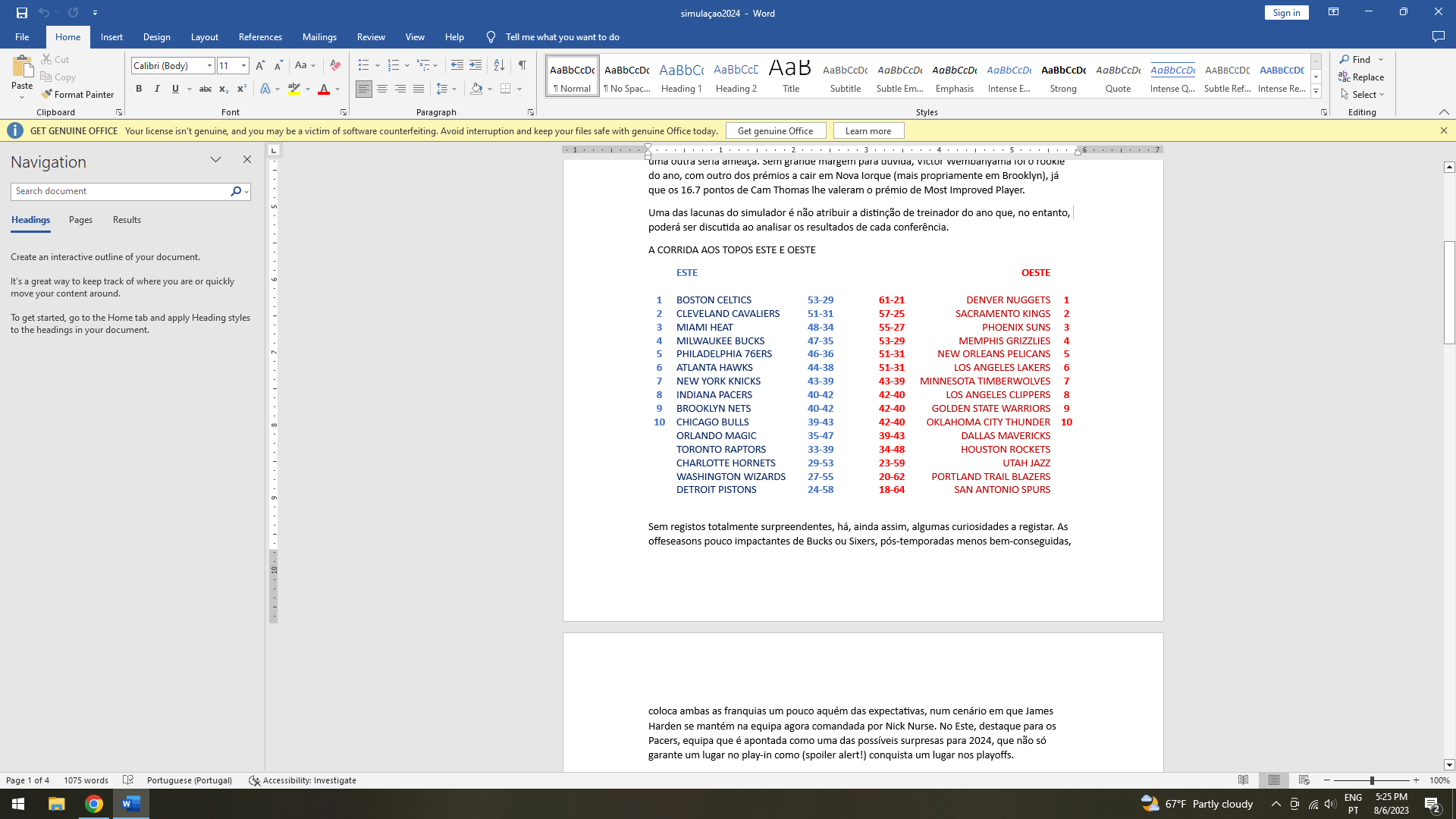Toggle underline formatting
The image size is (1456, 819).
coord(175,89)
